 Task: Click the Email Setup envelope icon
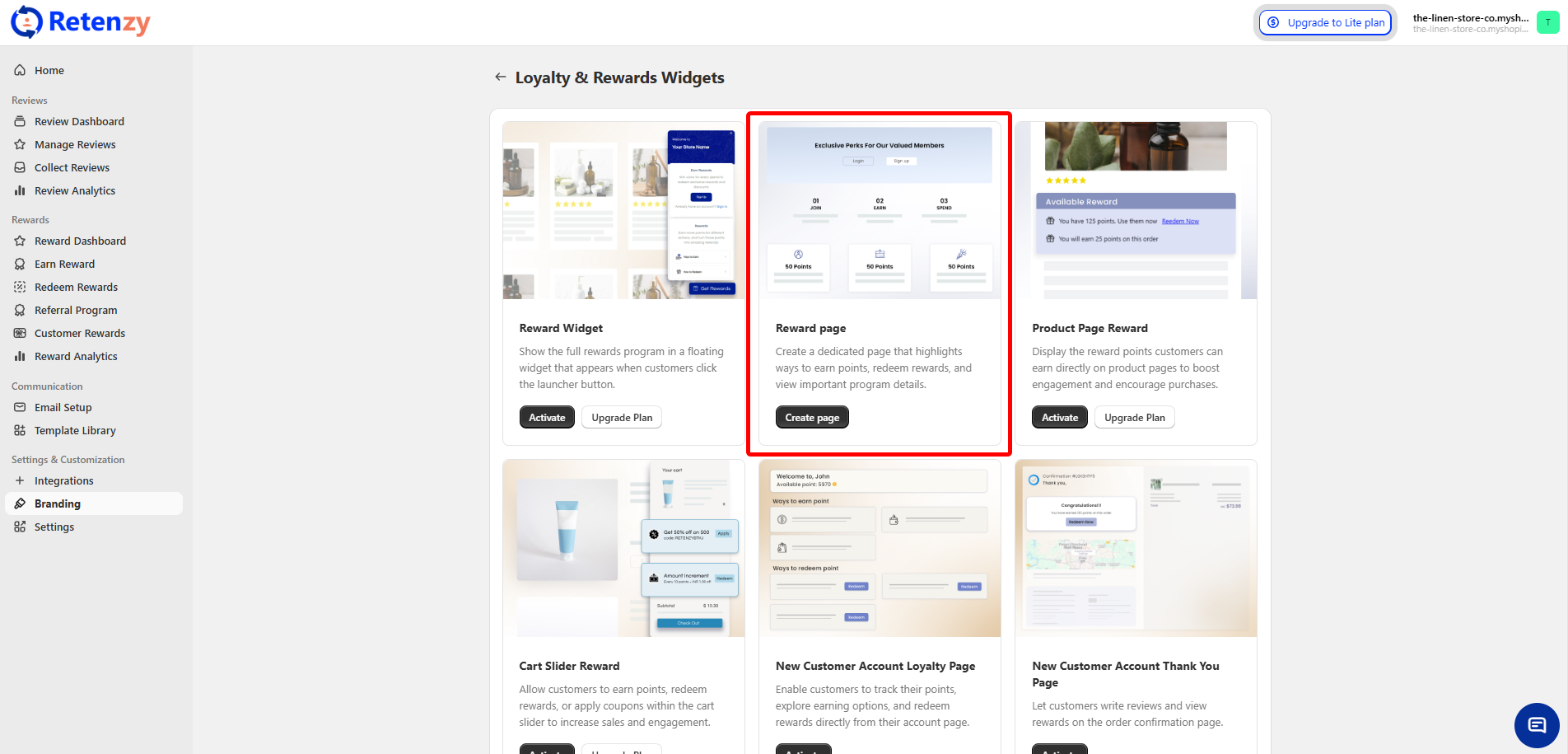[x=20, y=407]
